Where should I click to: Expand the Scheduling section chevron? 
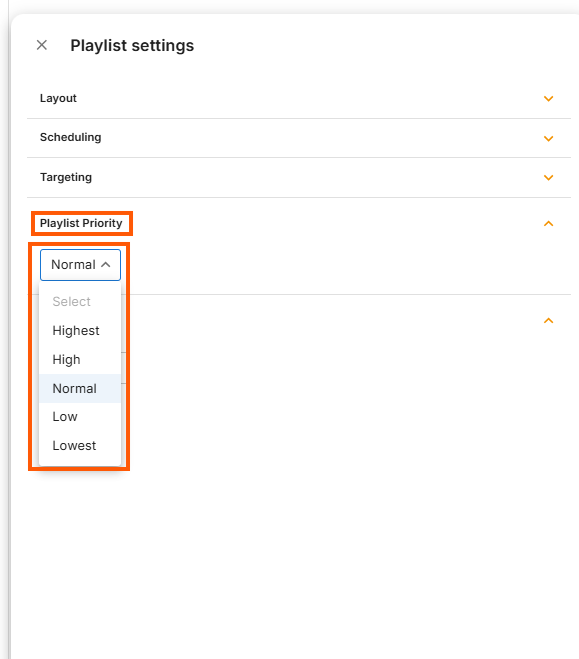[x=548, y=138]
